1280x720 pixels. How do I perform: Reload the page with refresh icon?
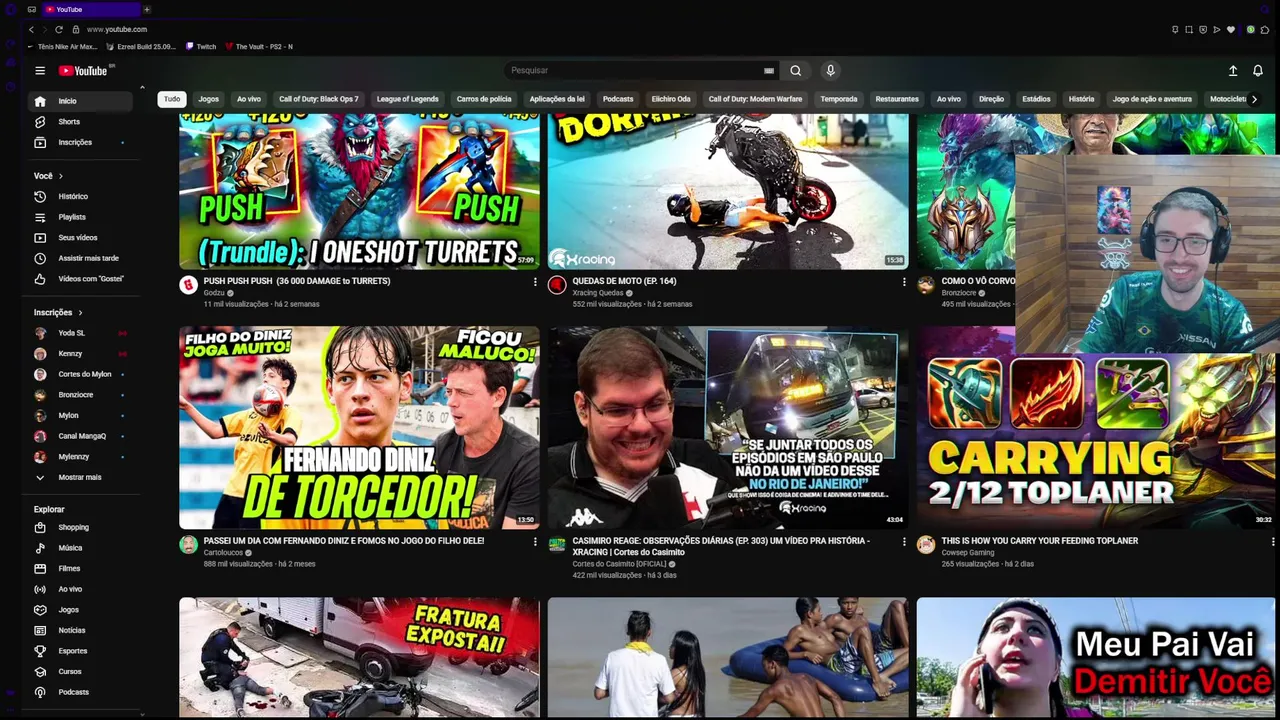[x=59, y=29]
